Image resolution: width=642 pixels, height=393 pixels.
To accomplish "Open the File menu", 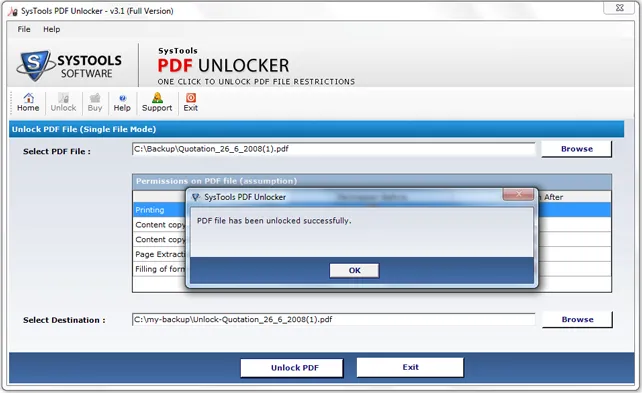I will 24,29.
